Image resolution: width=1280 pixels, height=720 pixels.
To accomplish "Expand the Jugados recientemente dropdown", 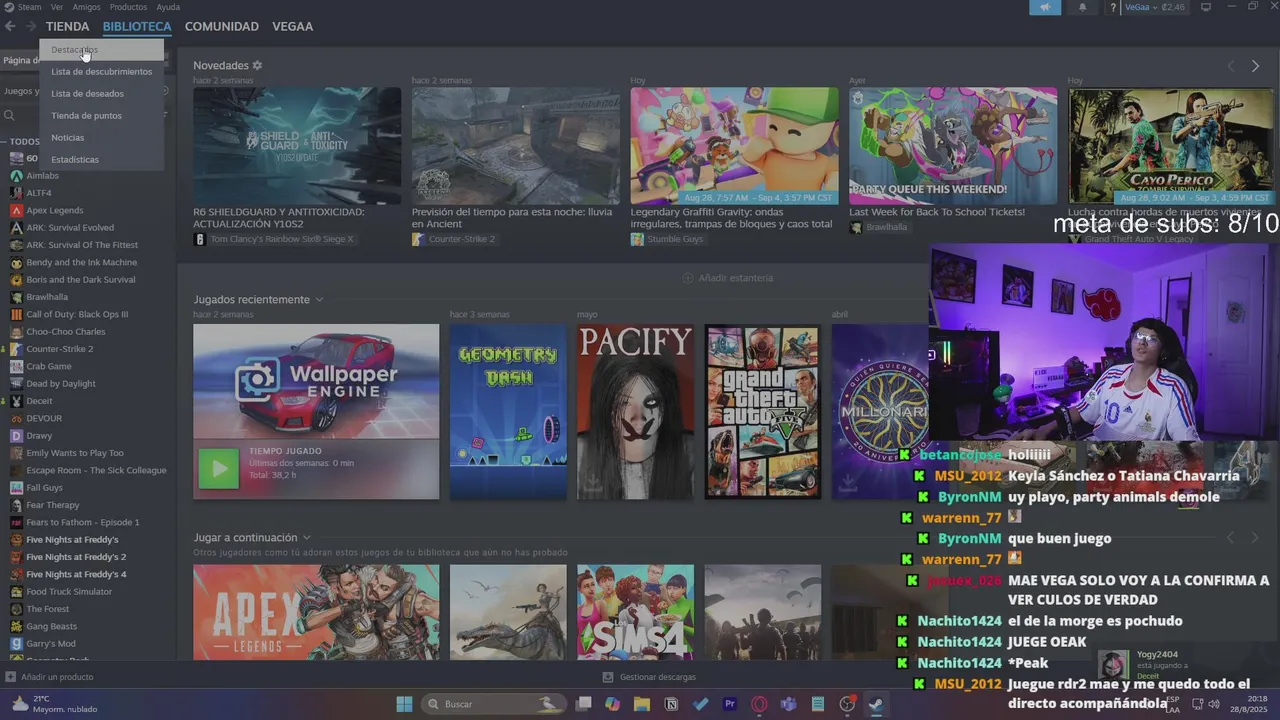I will (x=319, y=300).
